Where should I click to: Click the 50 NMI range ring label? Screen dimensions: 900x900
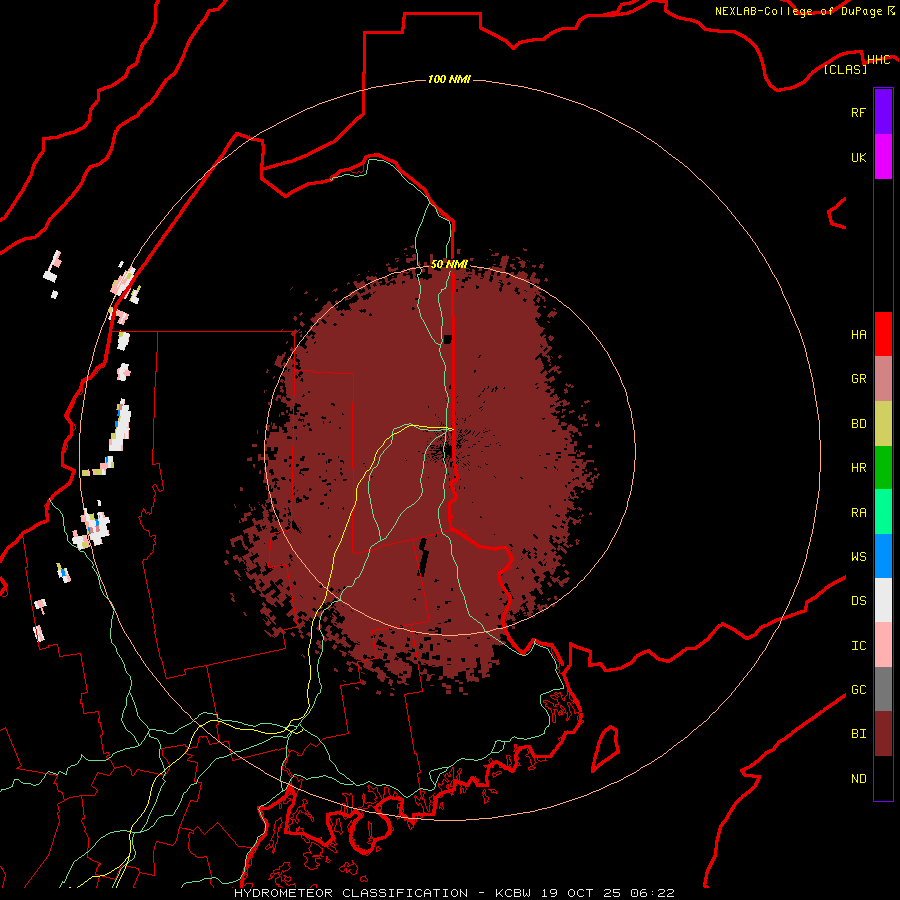449,265
